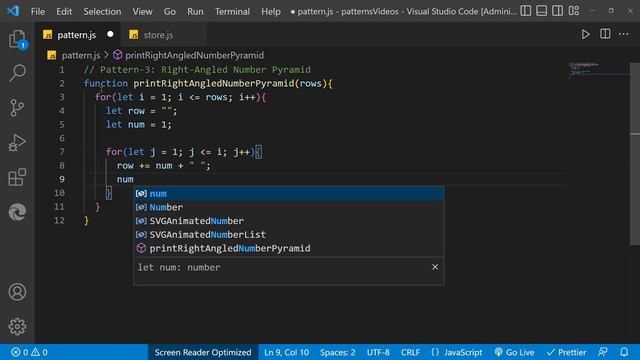Image resolution: width=640 pixels, height=360 pixels.
Task: Select printRightAngledNumberPyramid breadcrumb
Action: (194, 55)
